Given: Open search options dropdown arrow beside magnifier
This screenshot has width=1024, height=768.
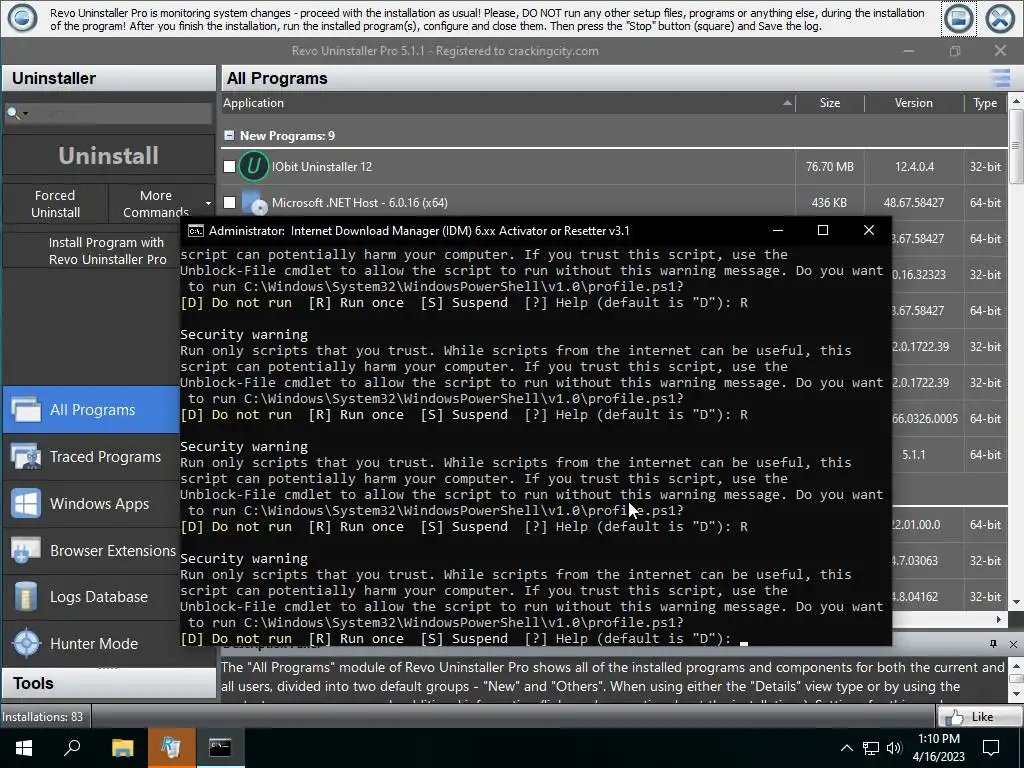Looking at the screenshot, I should [x=25, y=114].
